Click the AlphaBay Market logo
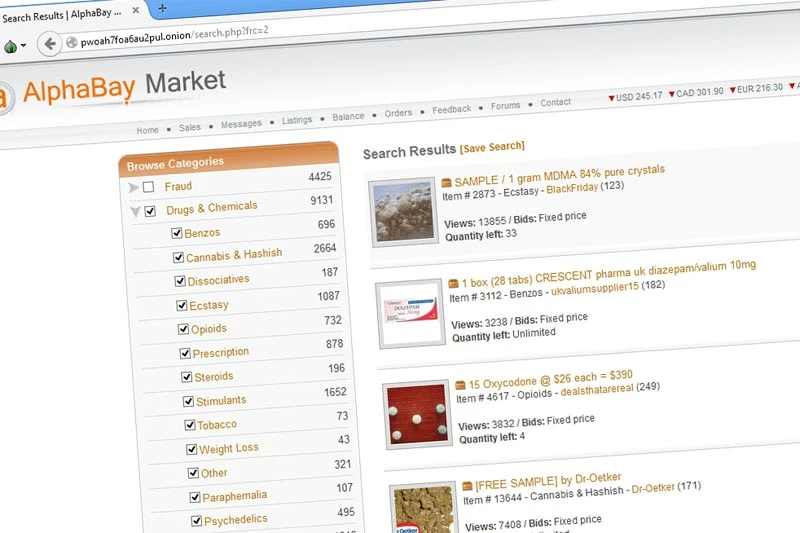This screenshot has height=533, width=800. coord(113,88)
